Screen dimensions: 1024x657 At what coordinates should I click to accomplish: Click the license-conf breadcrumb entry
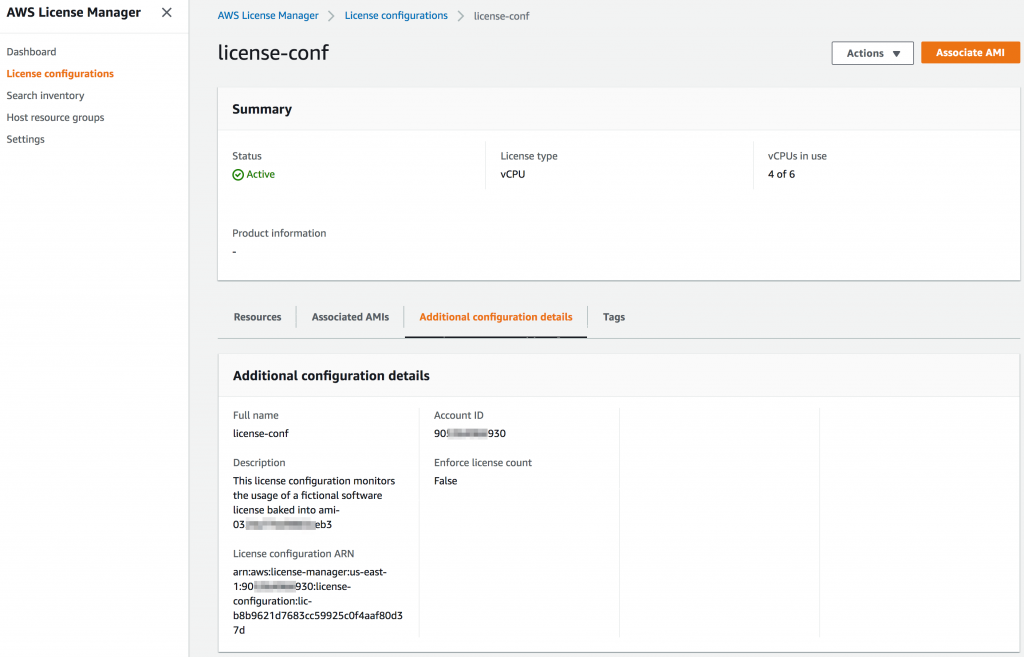(x=501, y=16)
